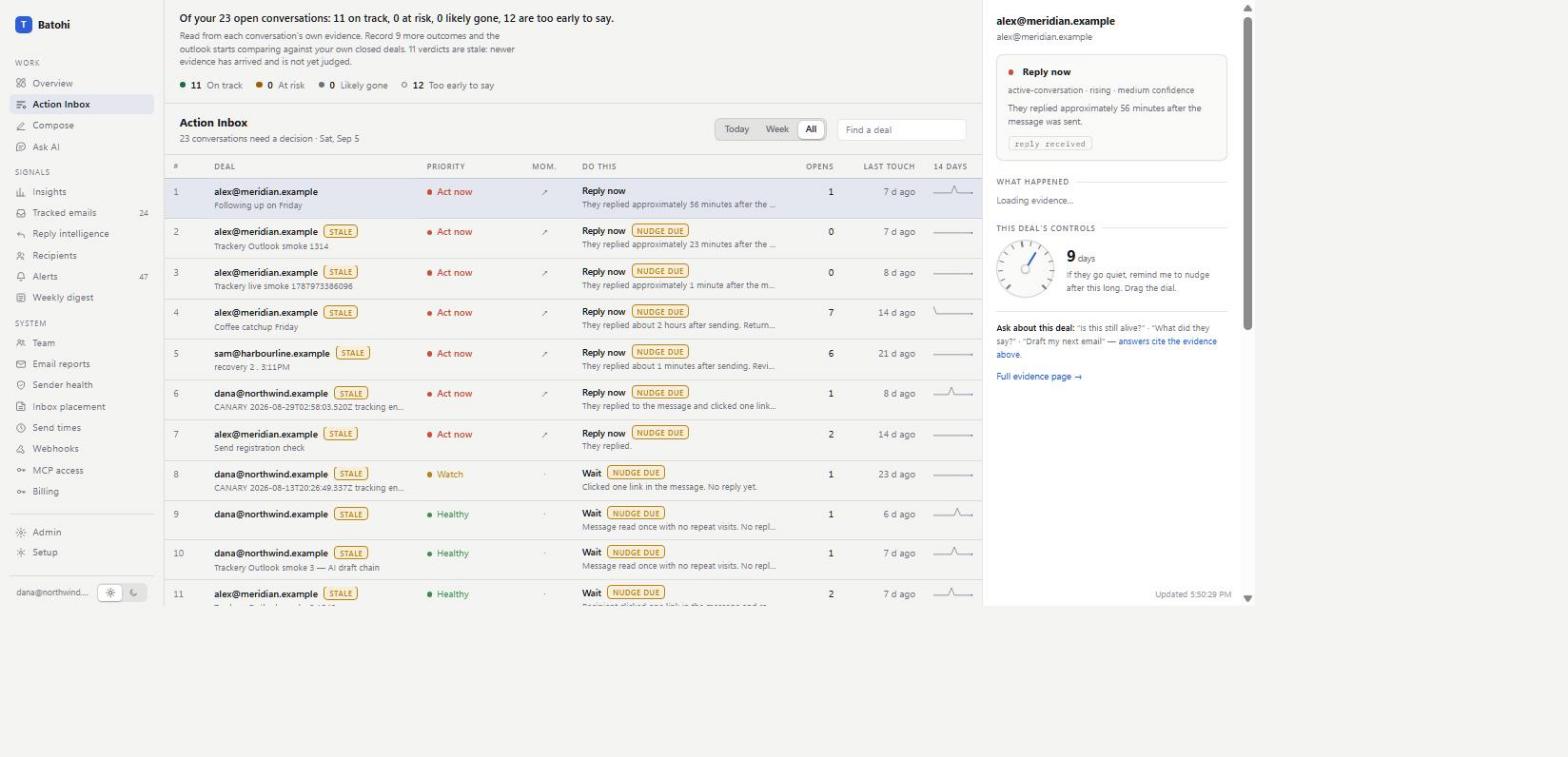Open Weekly digest menu label
The image size is (1568, 757).
[x=63, y=298]
